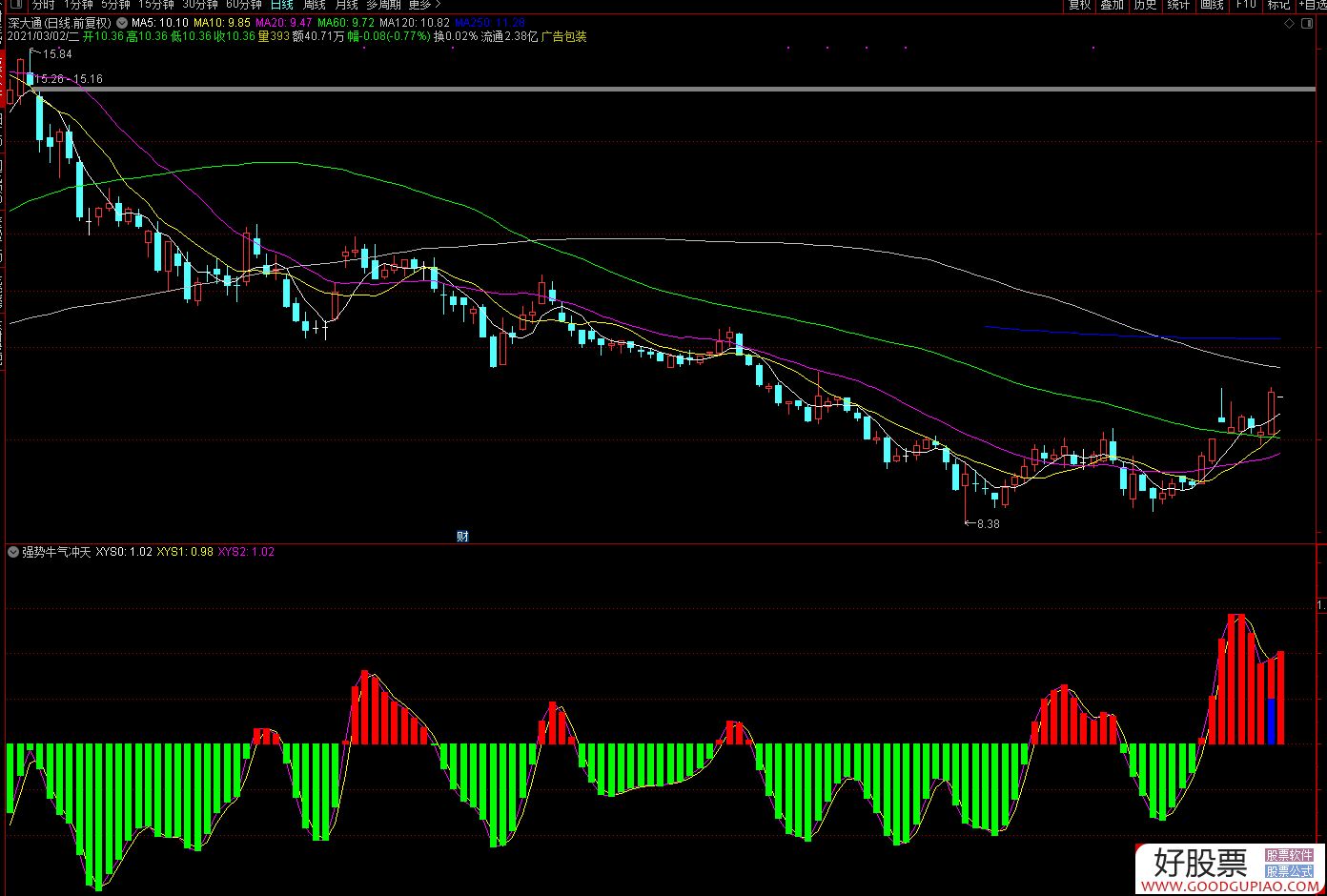This screenshot has width=1327, height=896.
Task: Click the XYS2: 1.02 indicator value
Action: (246, 551)
